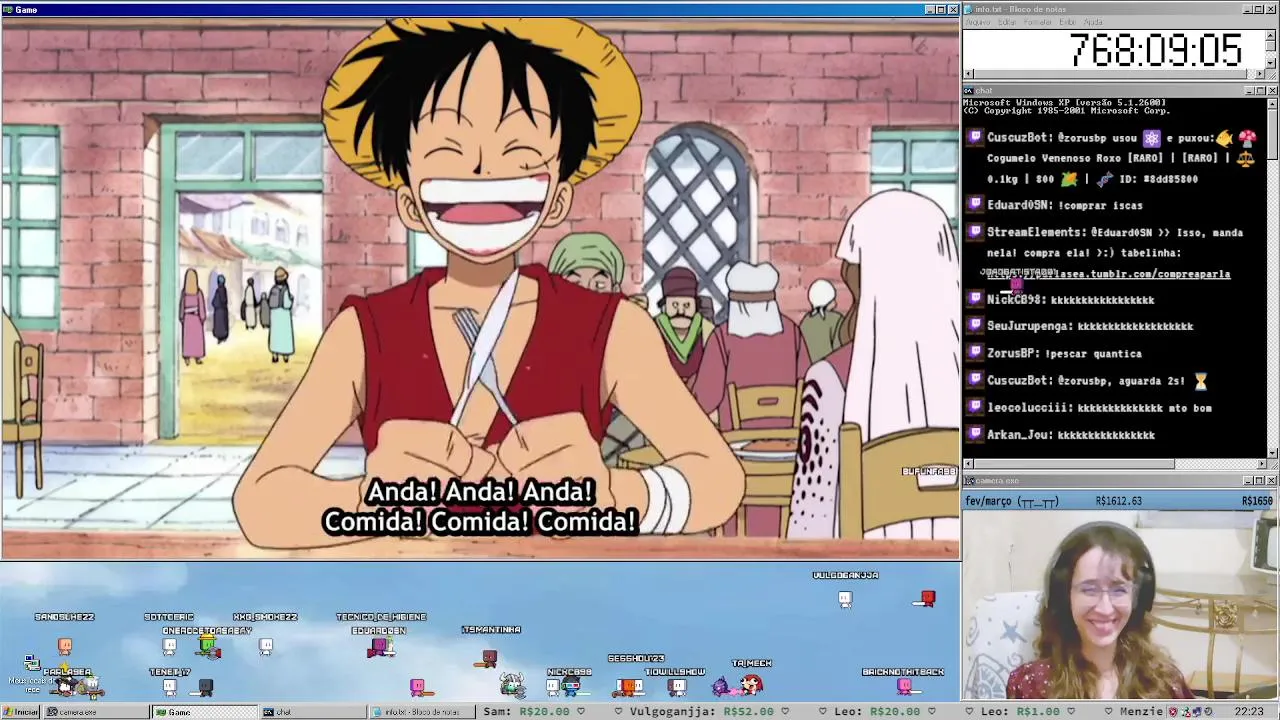Viewport: 1280px width, 720px height.
Task: Click the badge icon beside StreamElements
Action: pos(975,232)
